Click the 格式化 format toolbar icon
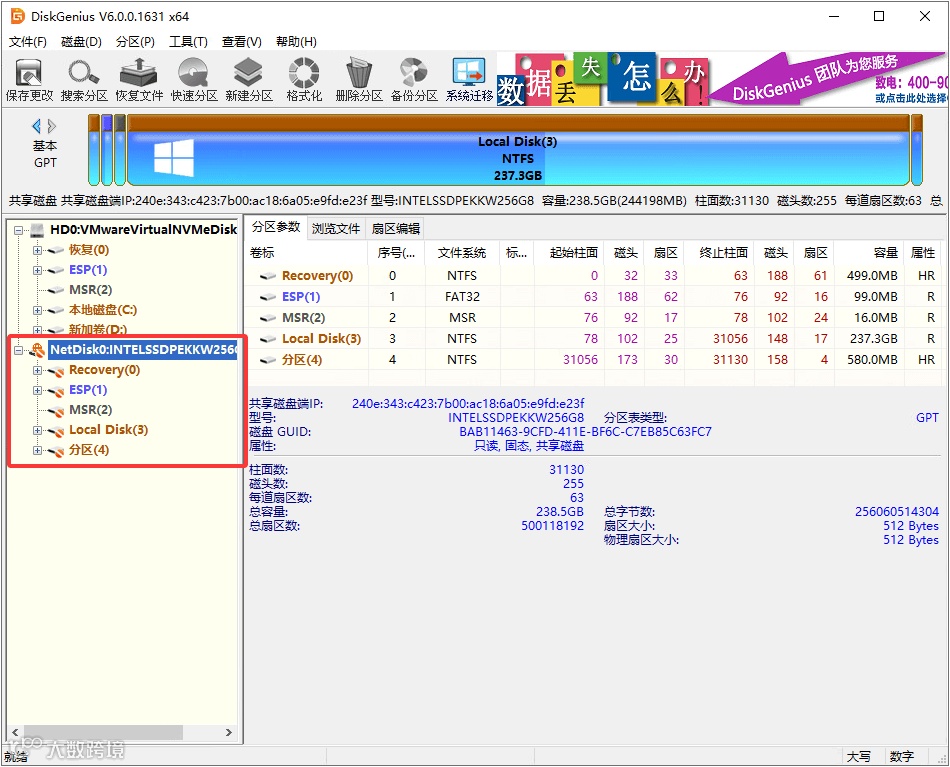Viewport: 950px width, 767px height. point(304,79)
